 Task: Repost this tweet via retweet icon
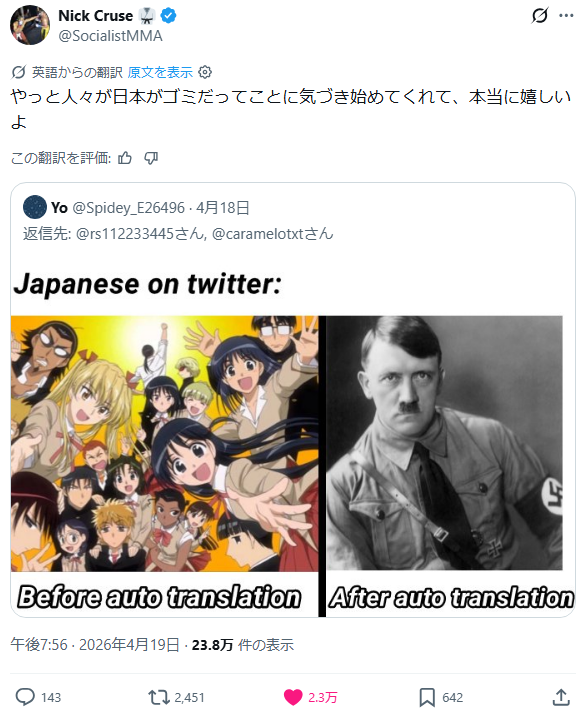point(159,697)
